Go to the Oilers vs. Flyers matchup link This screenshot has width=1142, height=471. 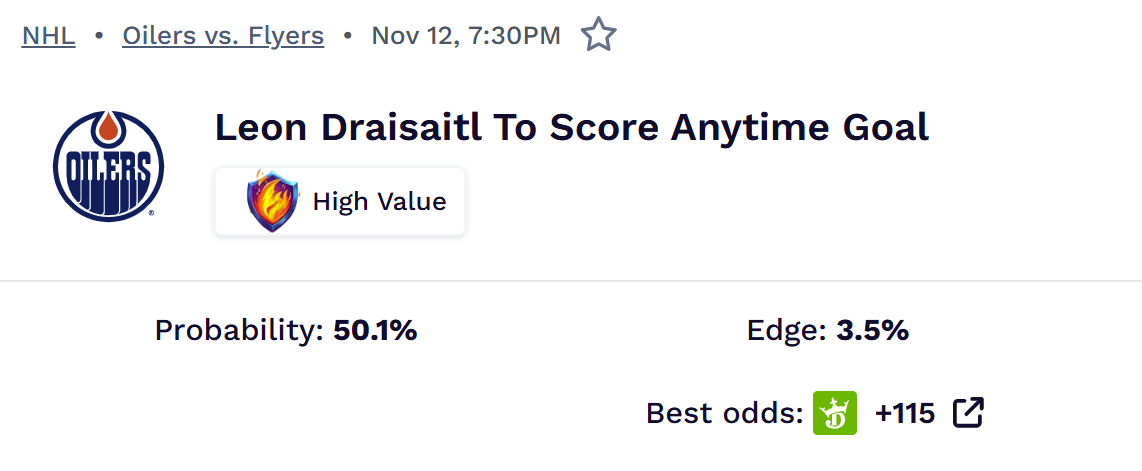(223, 36)
